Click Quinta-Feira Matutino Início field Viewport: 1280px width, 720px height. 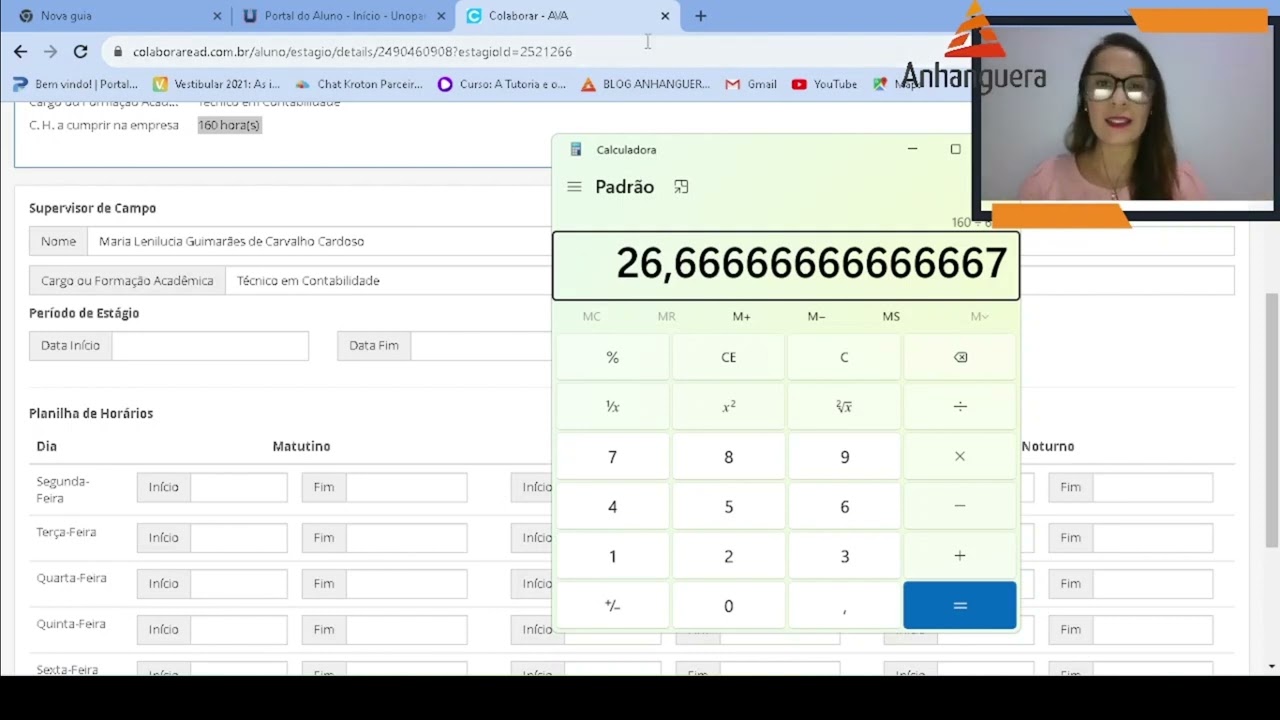239,630
